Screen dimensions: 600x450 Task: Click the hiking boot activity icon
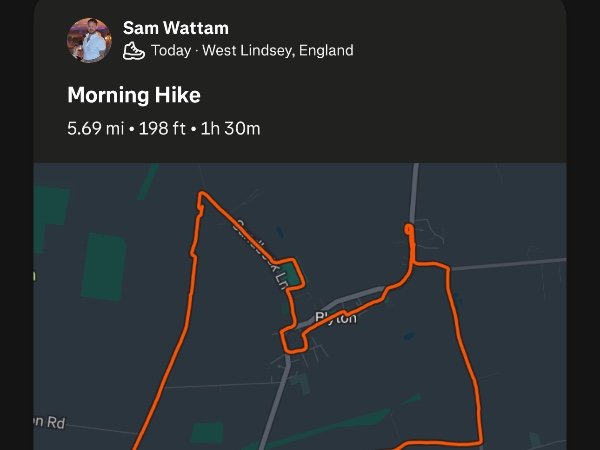pyautogui.click(x=134, y=51)
